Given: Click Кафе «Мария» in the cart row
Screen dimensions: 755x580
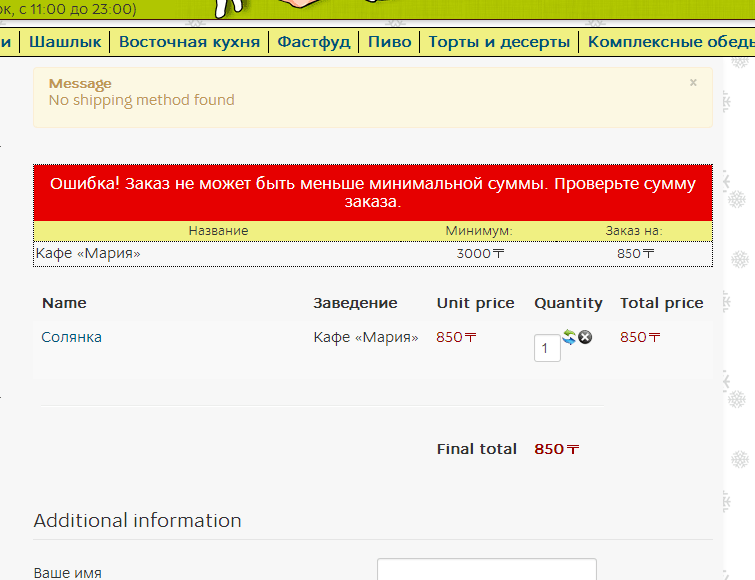Looking at the screenshot, I should point(366,337).
